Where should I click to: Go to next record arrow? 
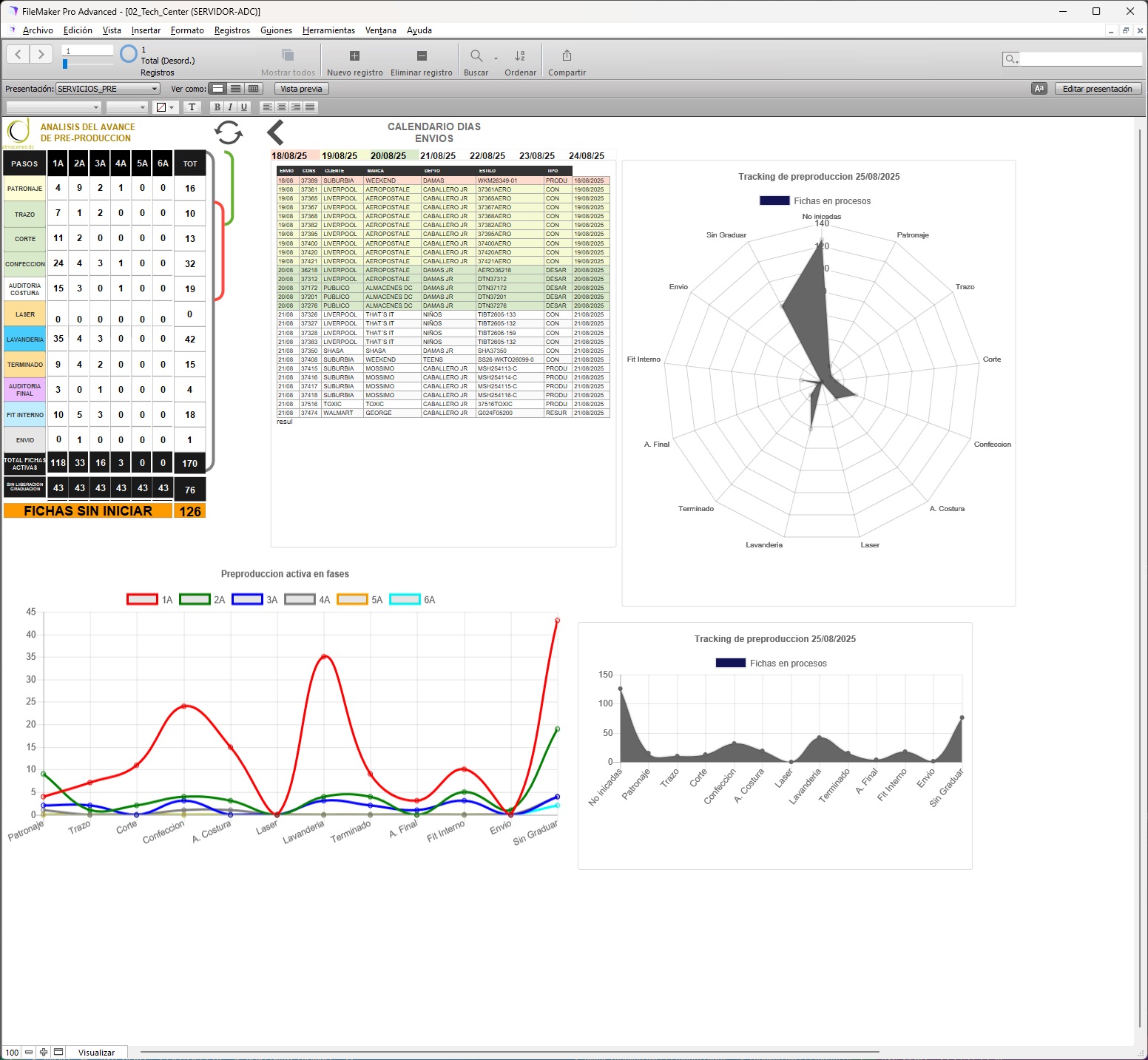click(41, 54)
